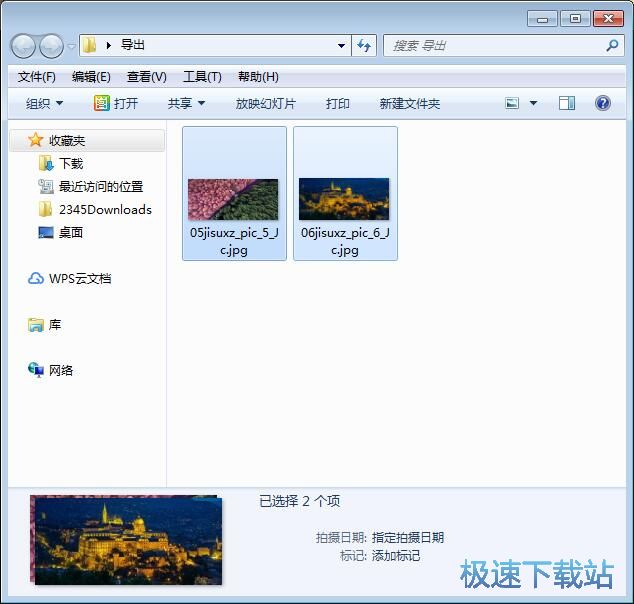Click the details pane preview image
Screen dimensions: 634x604
coord(126,540)
